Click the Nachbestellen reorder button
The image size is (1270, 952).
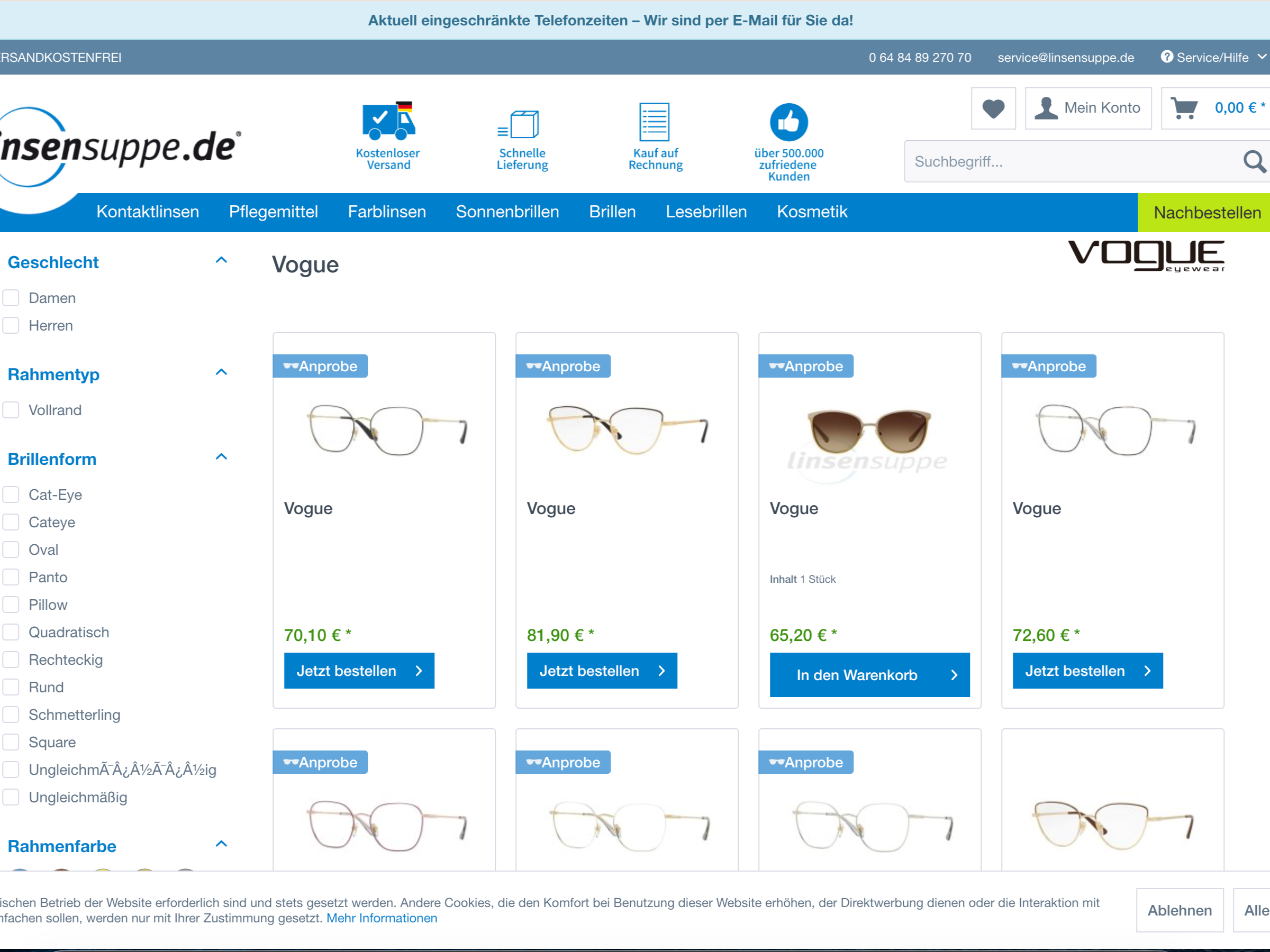[1204, 213]
